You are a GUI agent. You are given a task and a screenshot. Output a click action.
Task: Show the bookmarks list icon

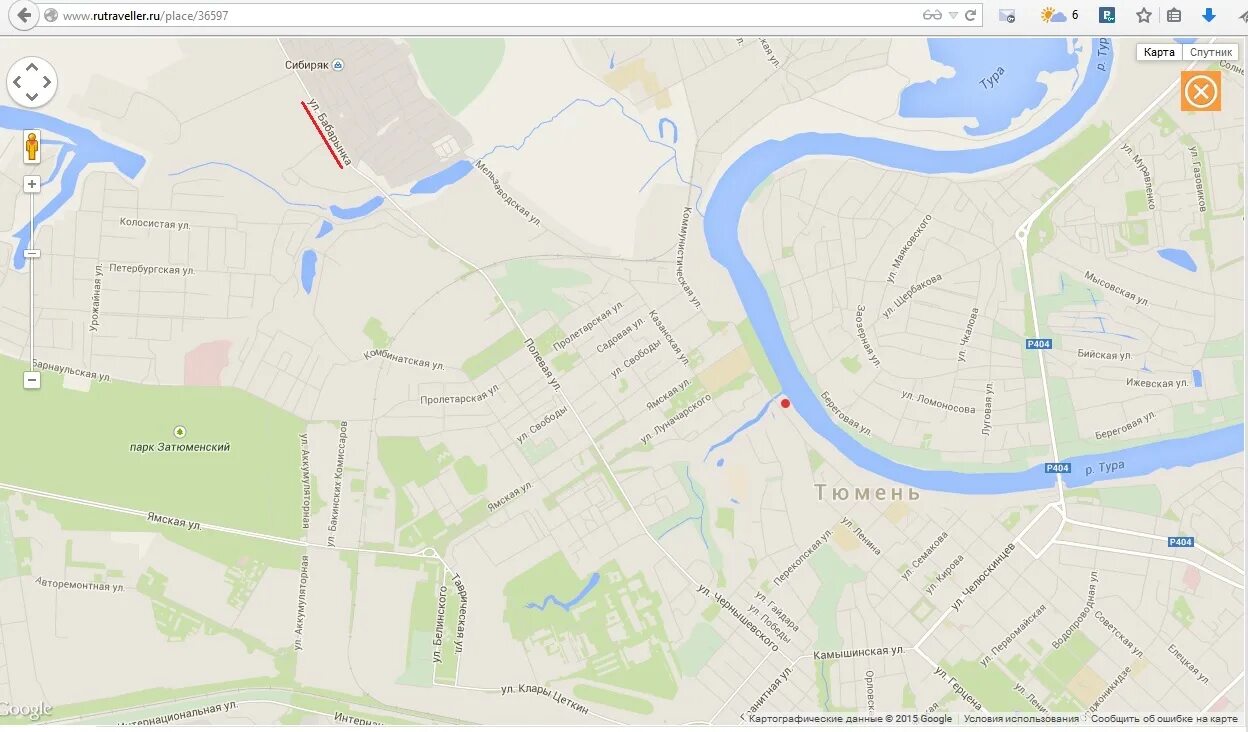click(x=1174, y=15)
